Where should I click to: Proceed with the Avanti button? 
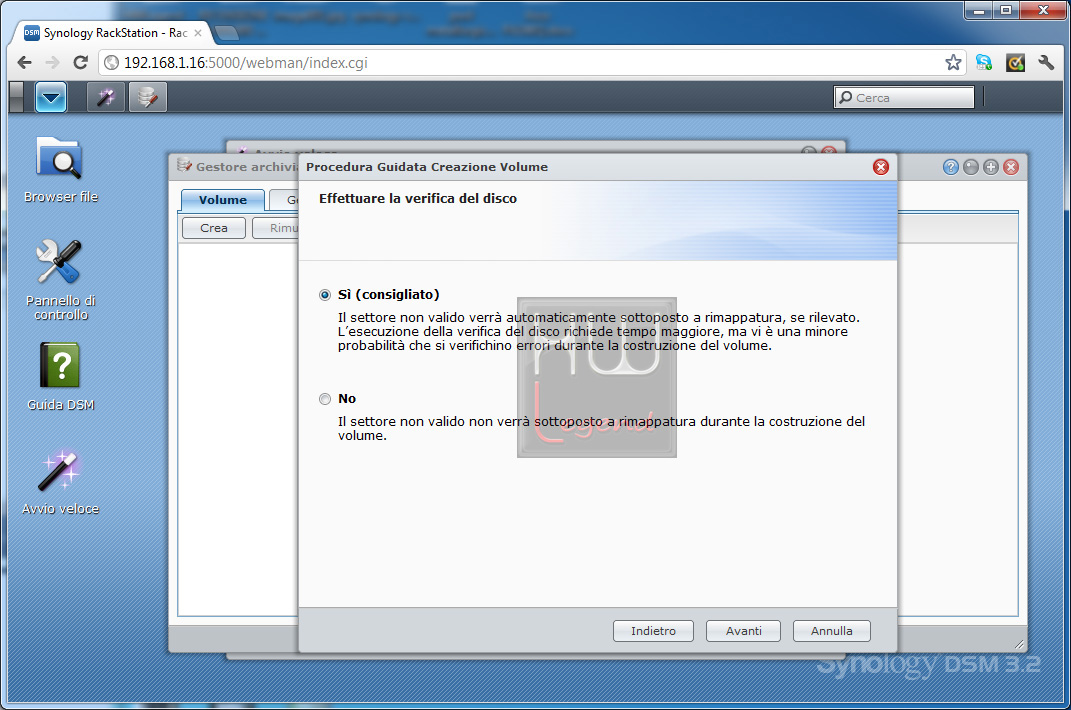coord(743,631)
